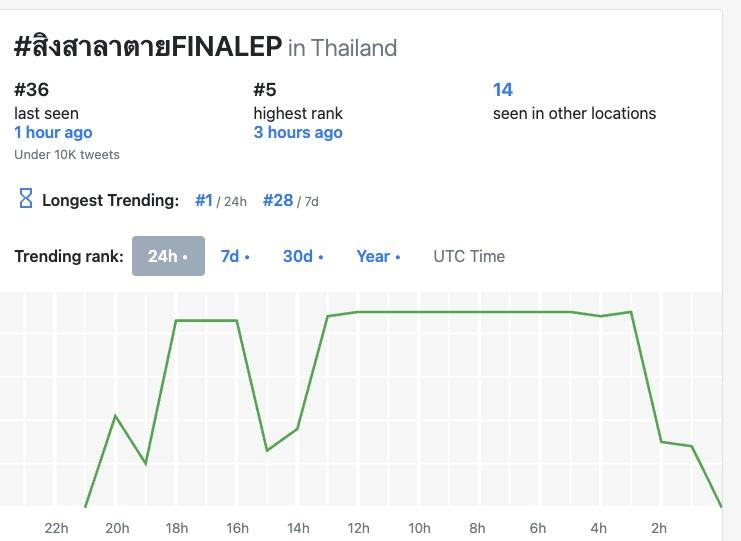Toggle the UTC Time setting
The height and width of the screenshot is (541, 741).
pyautogui.click(x=469, y=256)
